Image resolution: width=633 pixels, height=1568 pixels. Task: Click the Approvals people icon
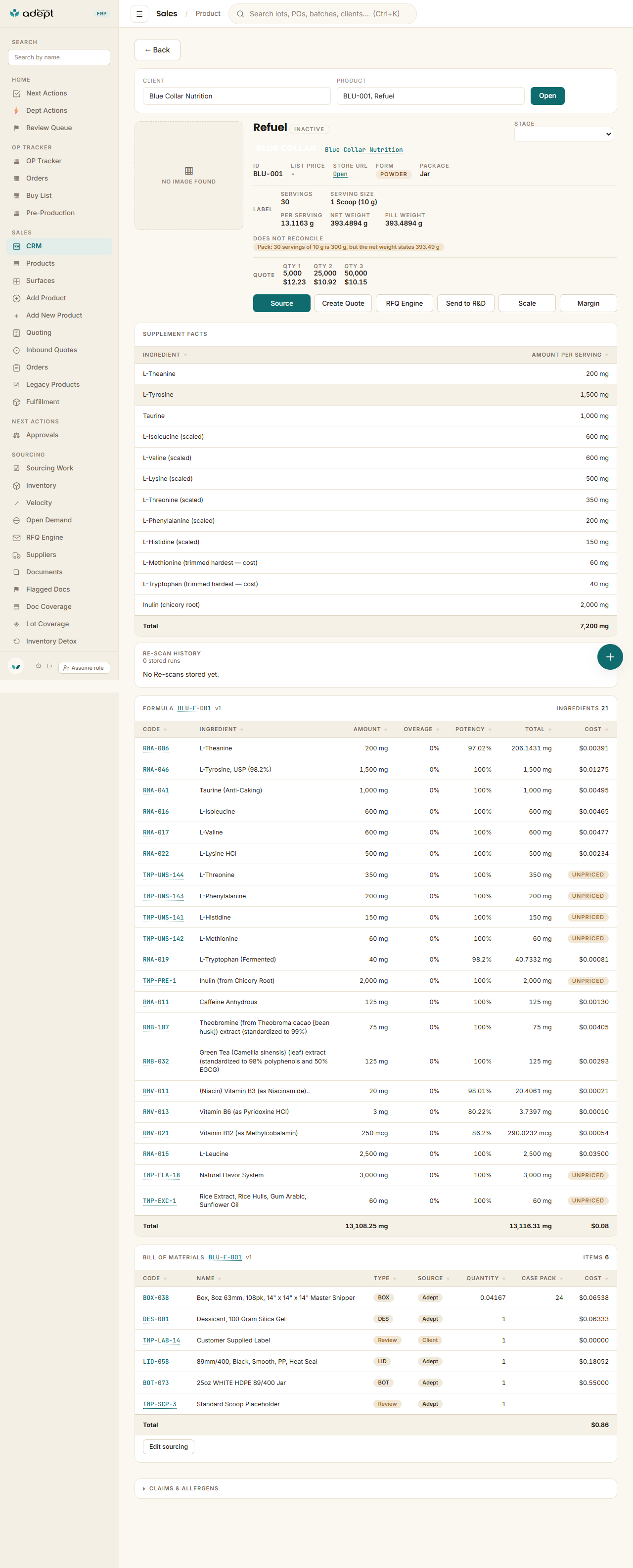(x=16, y=435)
